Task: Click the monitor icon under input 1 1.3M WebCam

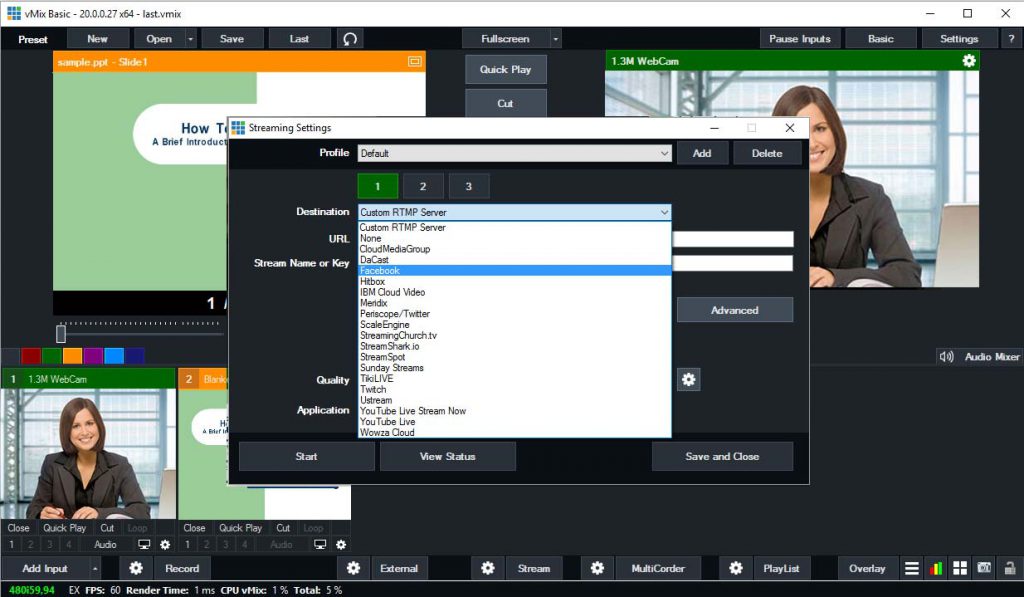Action: coord(144,544)
